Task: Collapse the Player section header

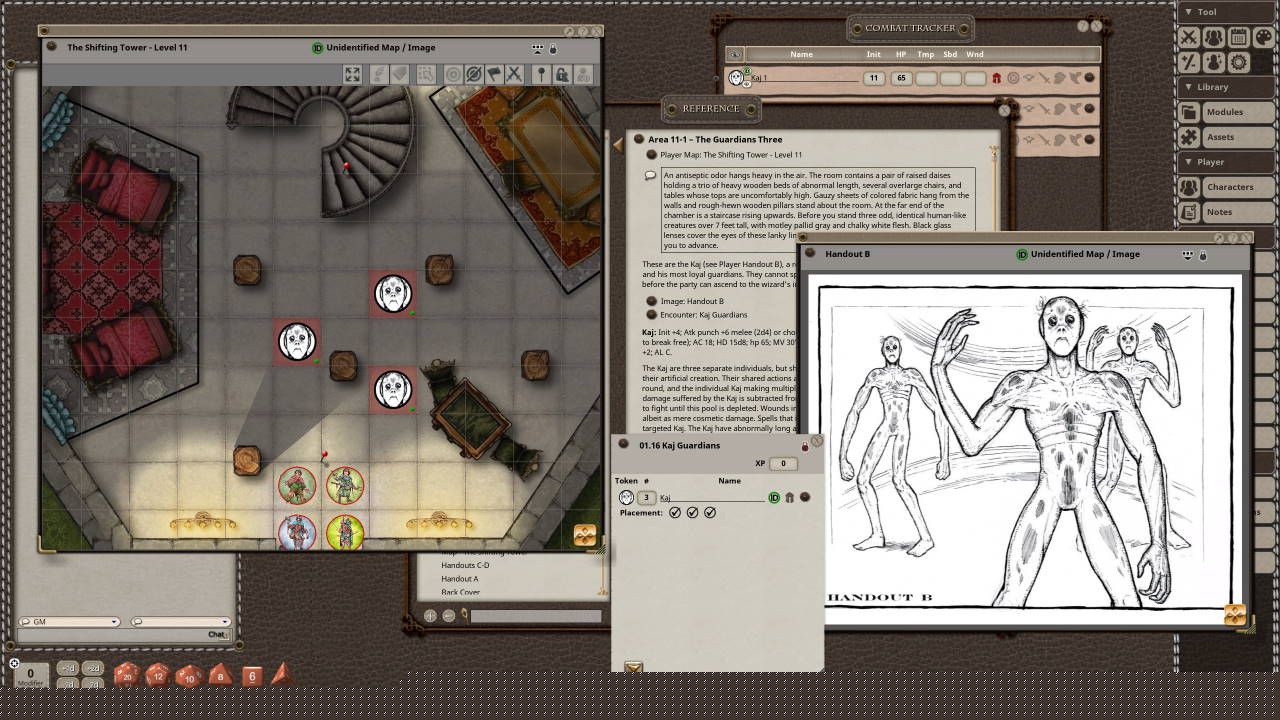Action: click(x=1227, y=162)
